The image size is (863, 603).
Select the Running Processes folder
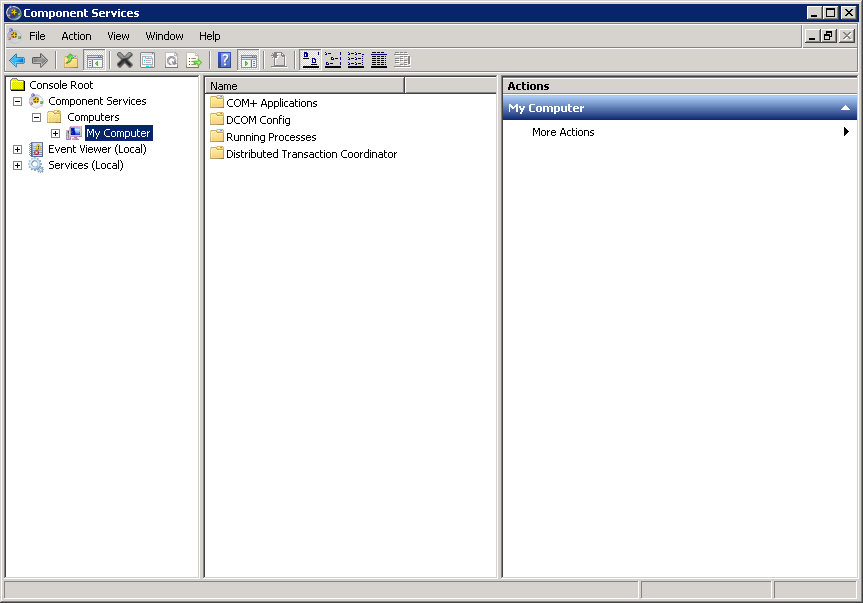pos(271,137)
